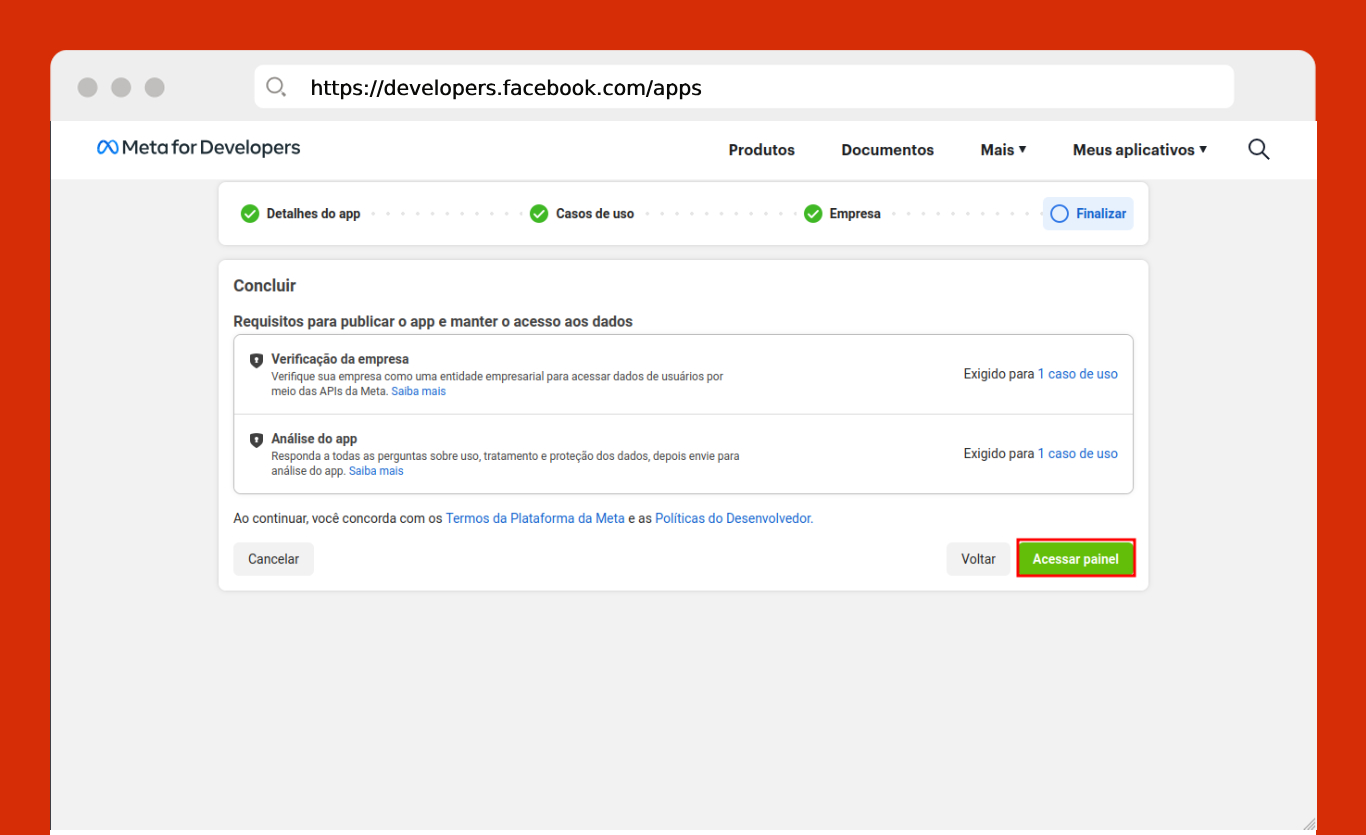
Task: Open the Produtos menu
Action: point(762,150)
